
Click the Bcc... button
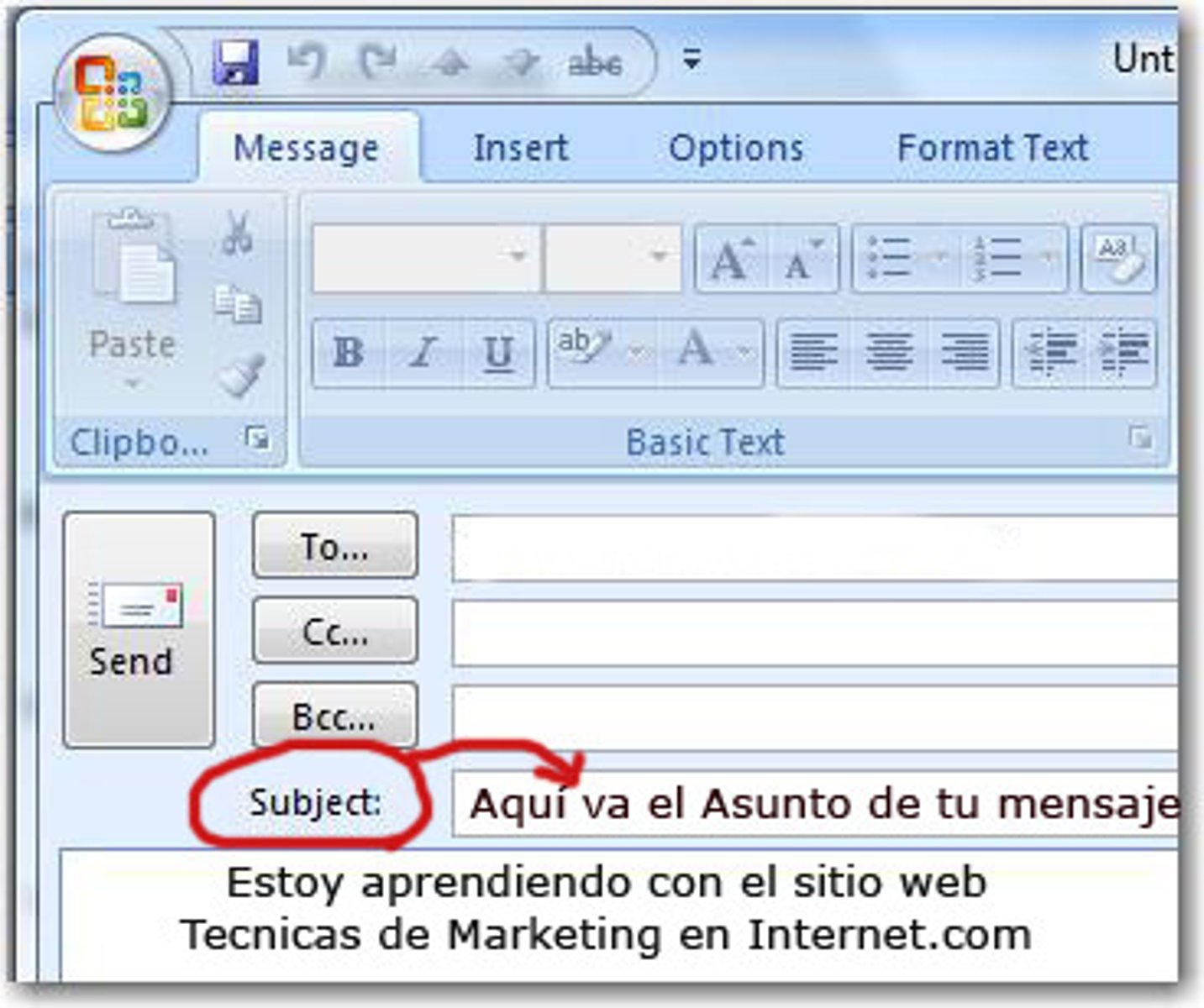pos(334,717)
